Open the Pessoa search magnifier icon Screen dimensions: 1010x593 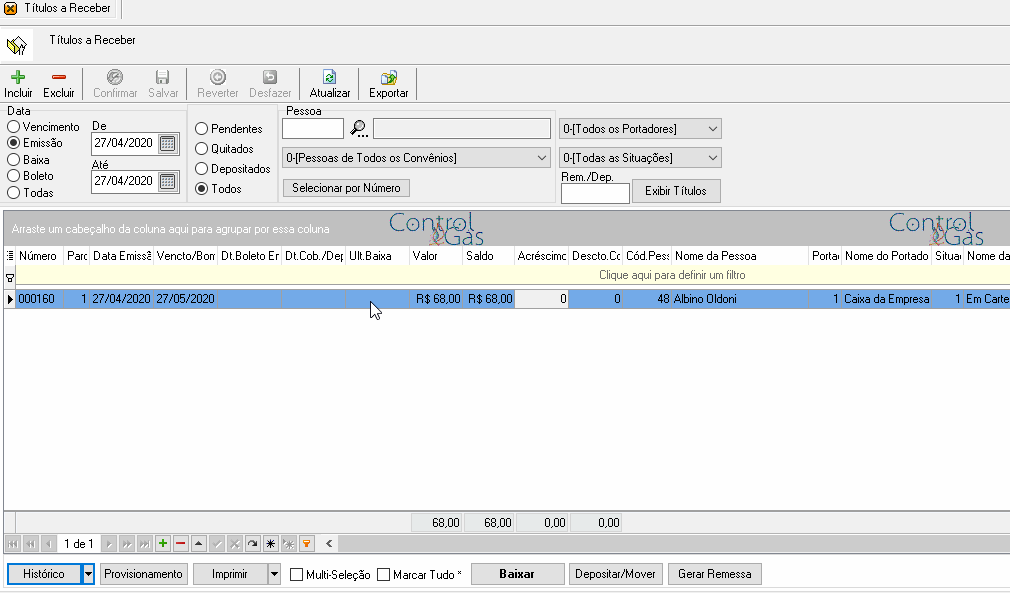(359, 129)
